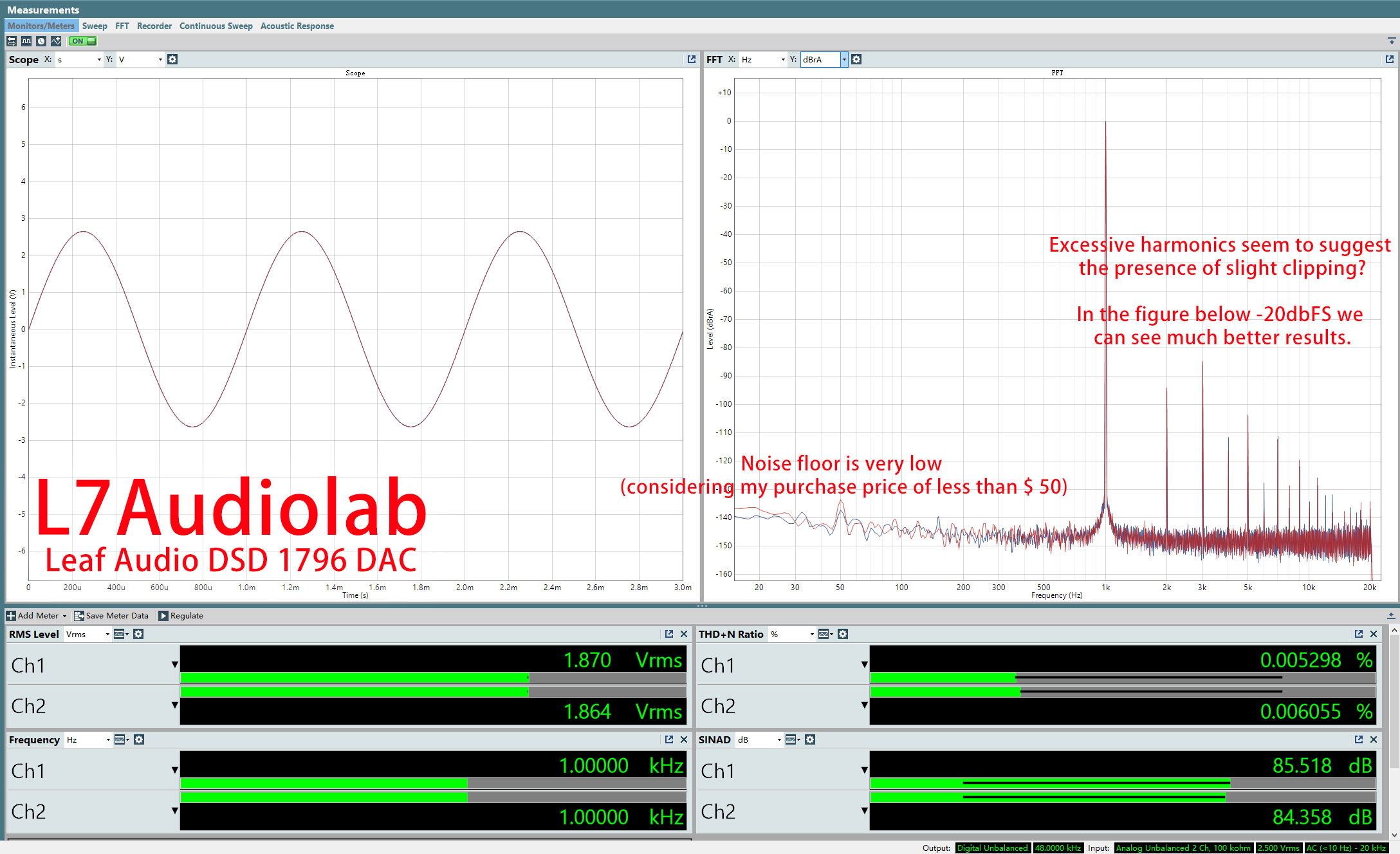Close the SINAD meter
Image resolution: width=1400 pixels, height=854 pixels.
1374,739
